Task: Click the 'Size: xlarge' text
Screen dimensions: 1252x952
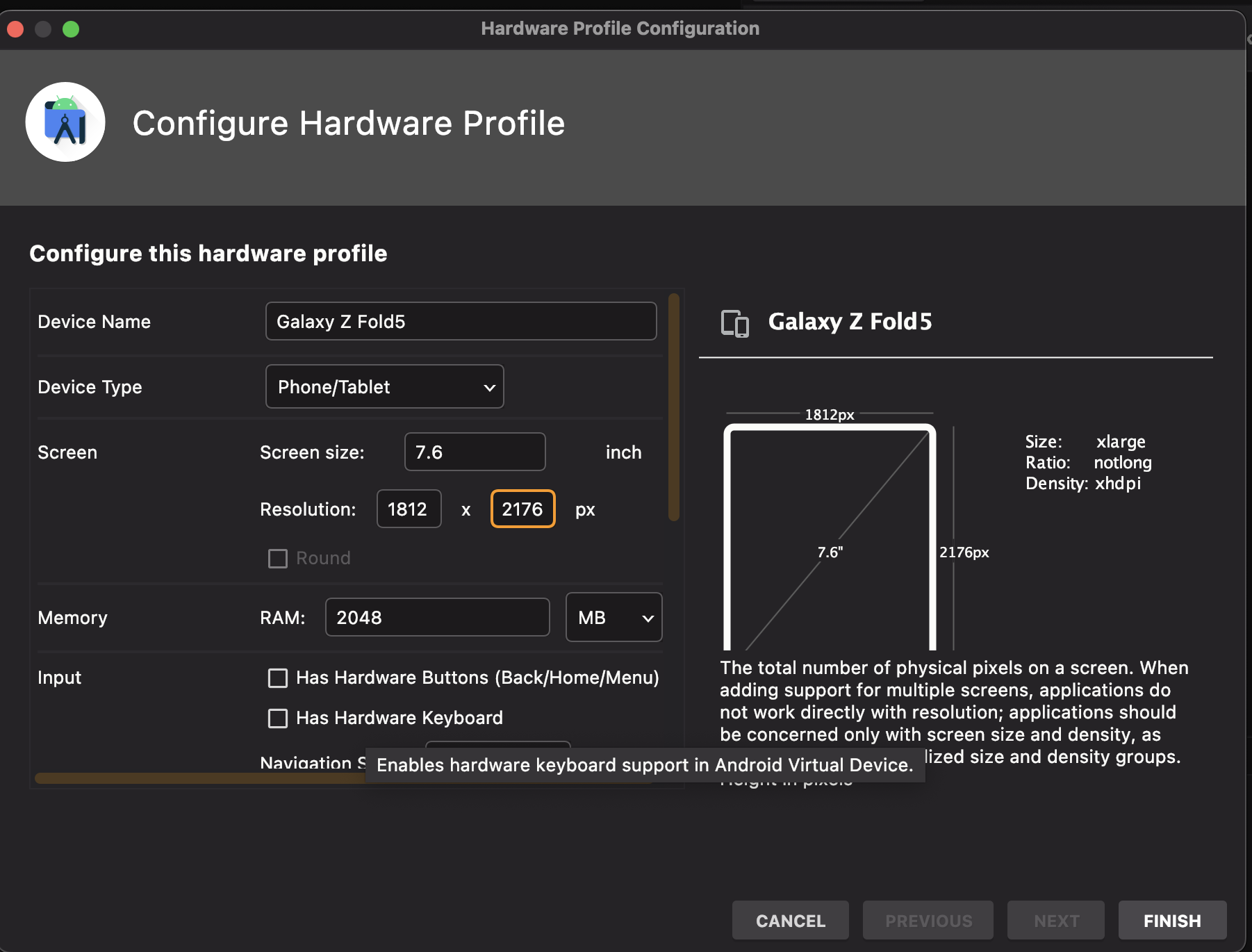Action: pos(1085,442)
